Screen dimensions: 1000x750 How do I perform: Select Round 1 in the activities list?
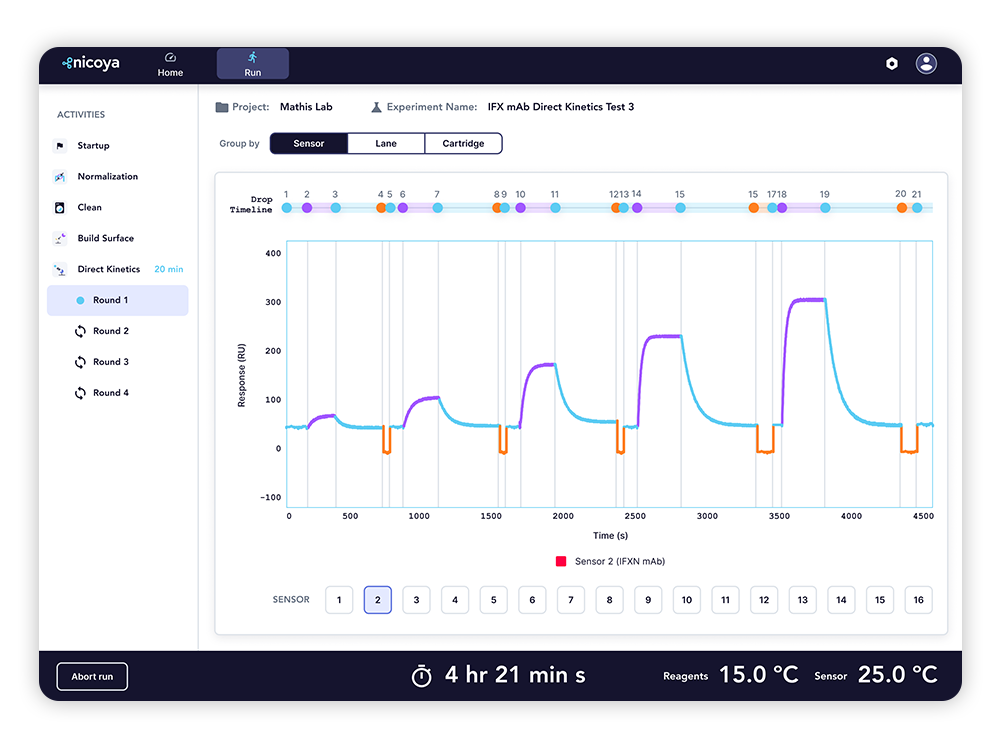click(x=110, y=300)
